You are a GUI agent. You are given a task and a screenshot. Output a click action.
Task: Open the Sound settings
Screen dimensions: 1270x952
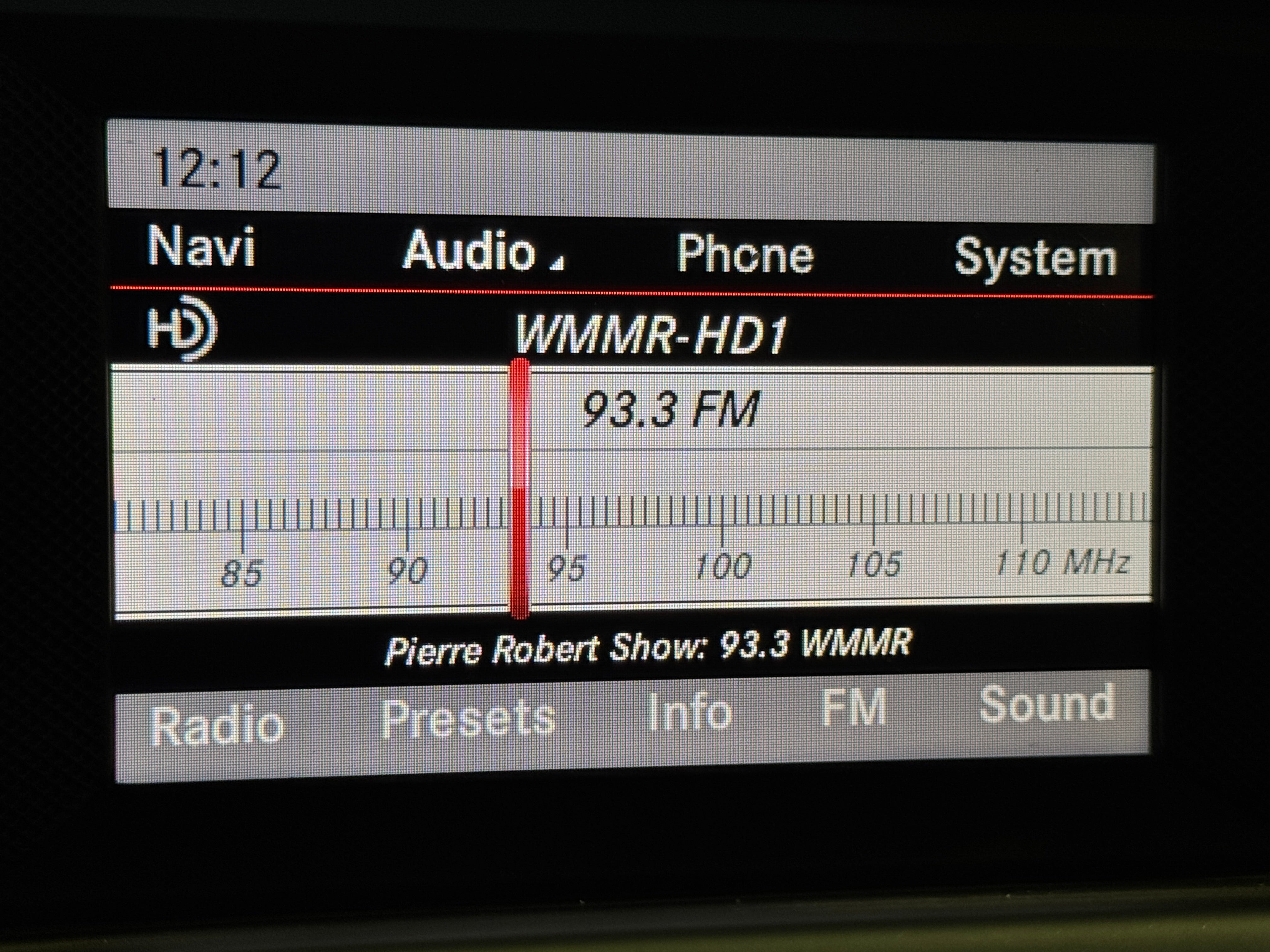1047,703
